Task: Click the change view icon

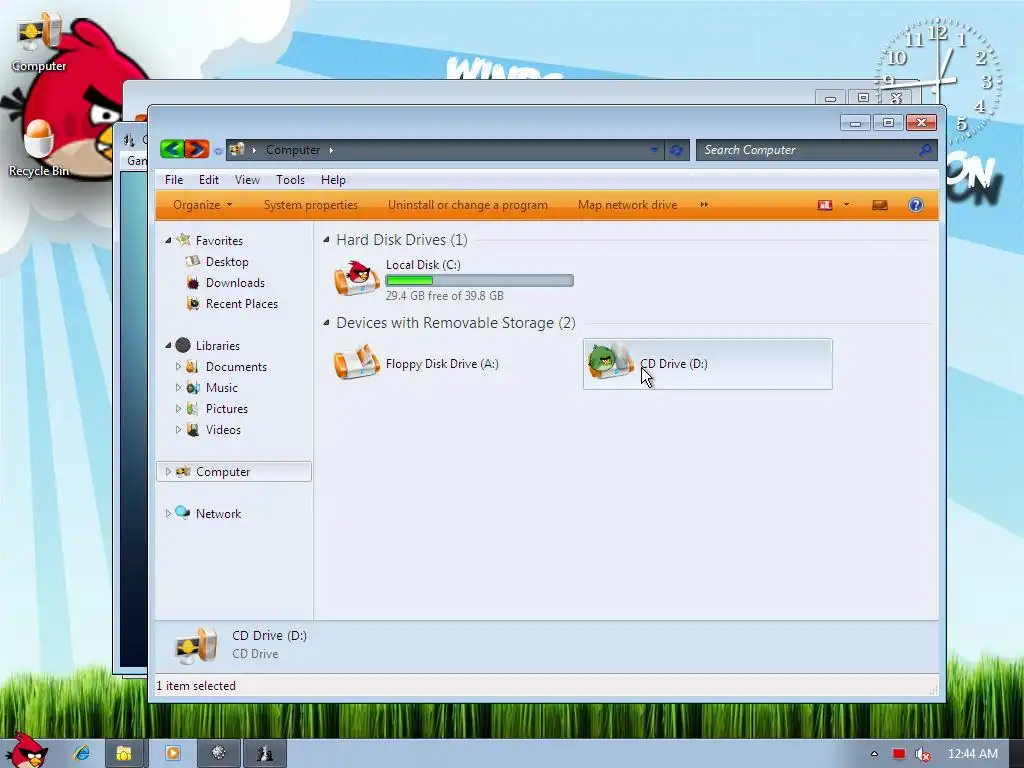Action: [825, 205]
